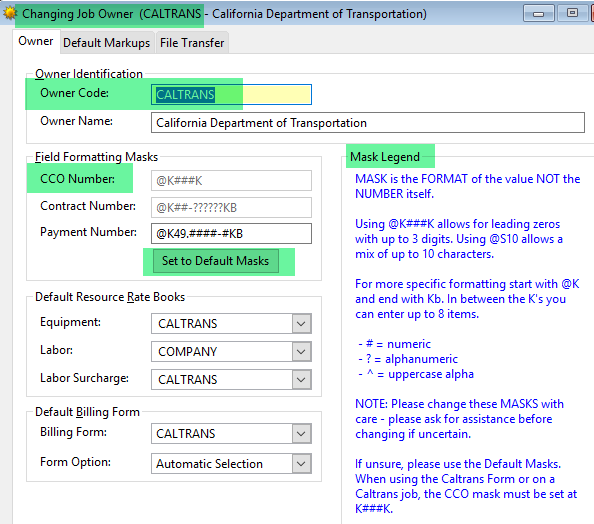Click the Labor Surcharge label

click(84, 378)
